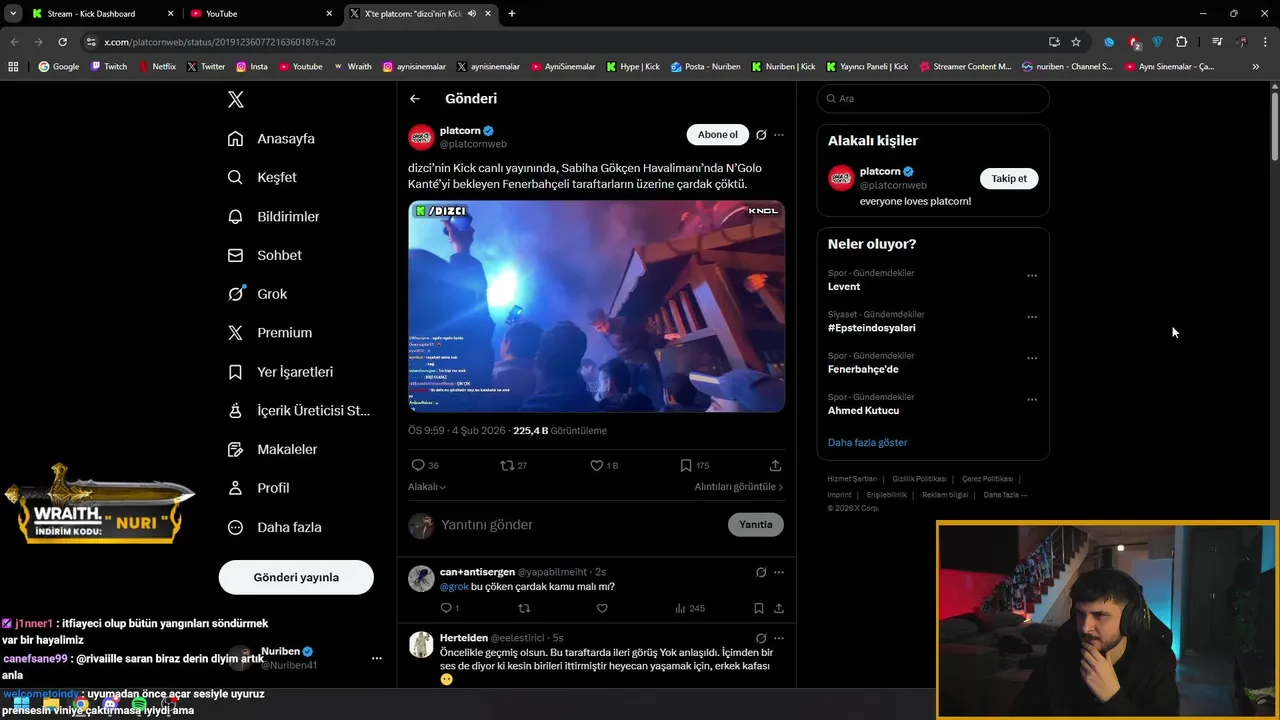This screenshot has width=1280, height=720.
Task: Reload the page
Action: (x=62, y=42)
